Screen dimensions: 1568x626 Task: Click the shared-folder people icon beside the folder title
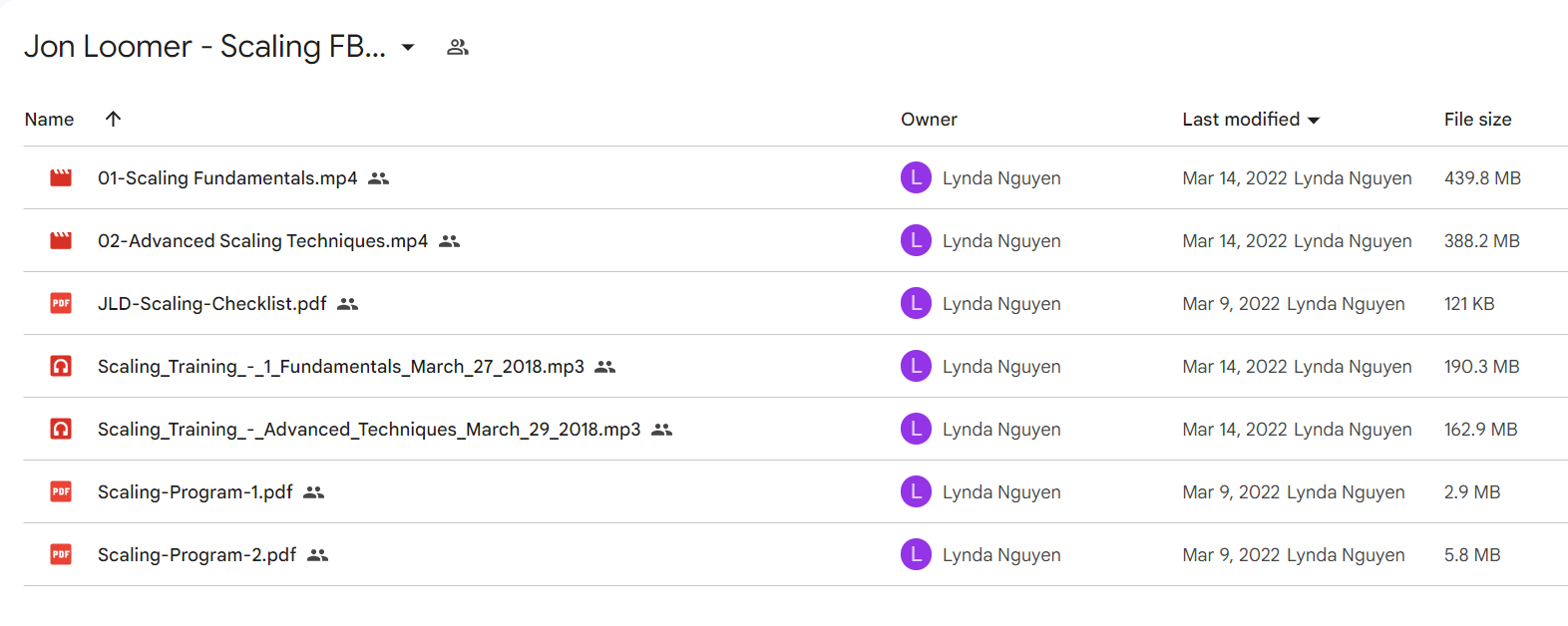(458, 47)
